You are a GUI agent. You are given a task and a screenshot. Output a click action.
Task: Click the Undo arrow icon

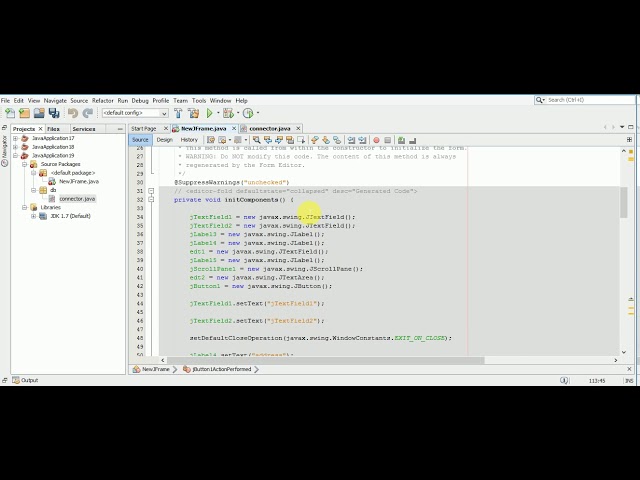[73, 113]
